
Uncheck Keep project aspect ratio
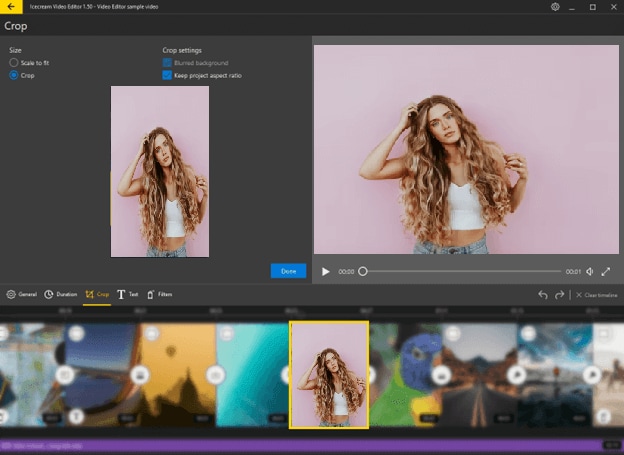(x=168, y=75)
